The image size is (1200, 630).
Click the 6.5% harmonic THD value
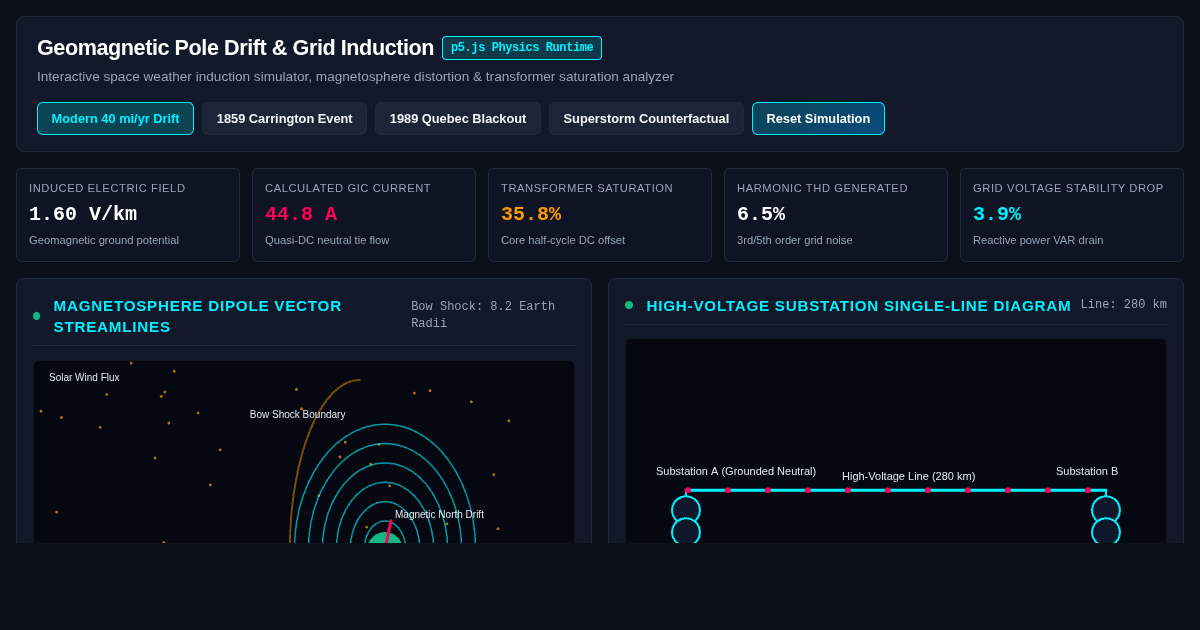[761, 214]
